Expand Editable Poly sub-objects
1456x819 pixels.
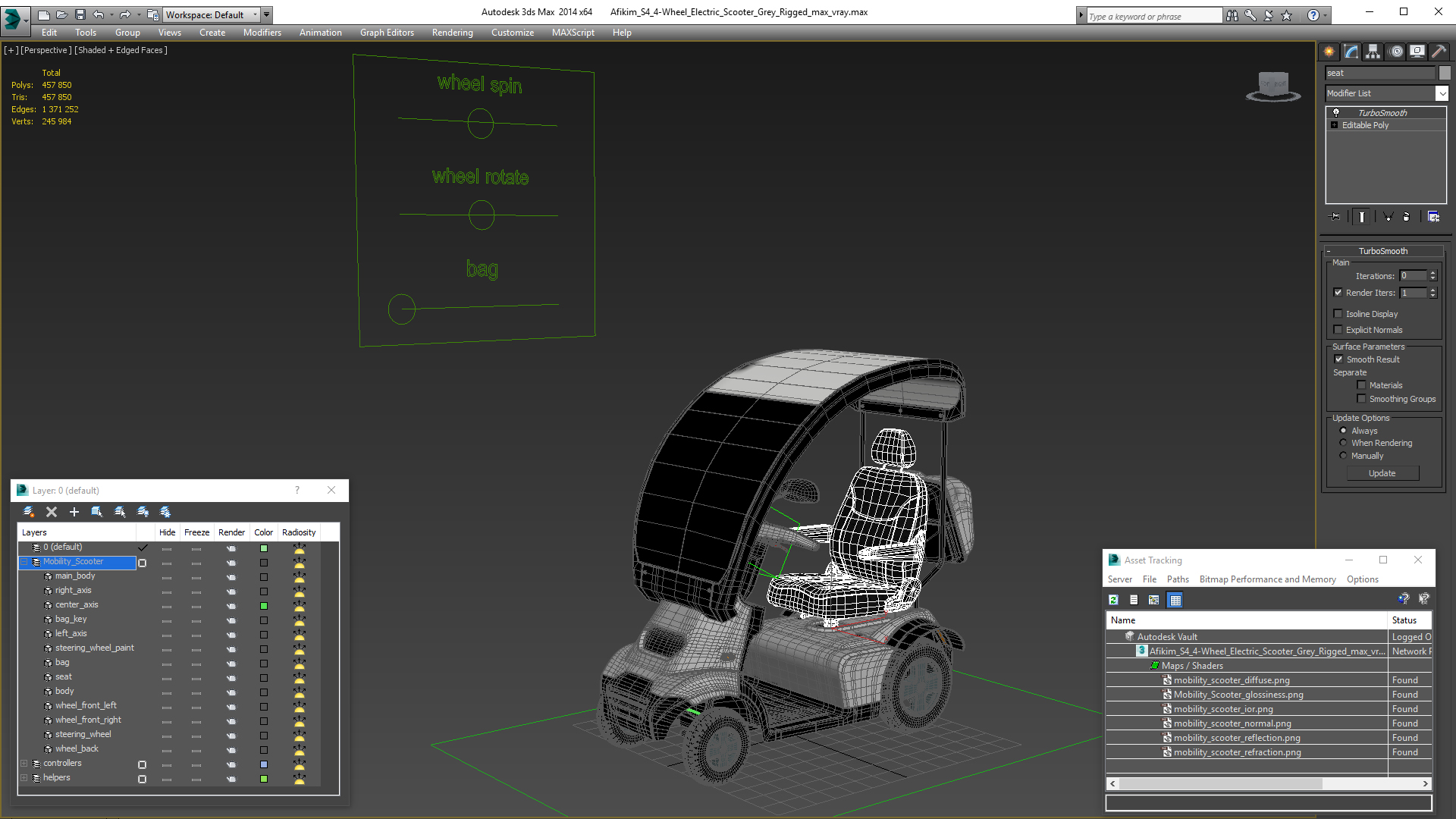(x=1334, y=125)
